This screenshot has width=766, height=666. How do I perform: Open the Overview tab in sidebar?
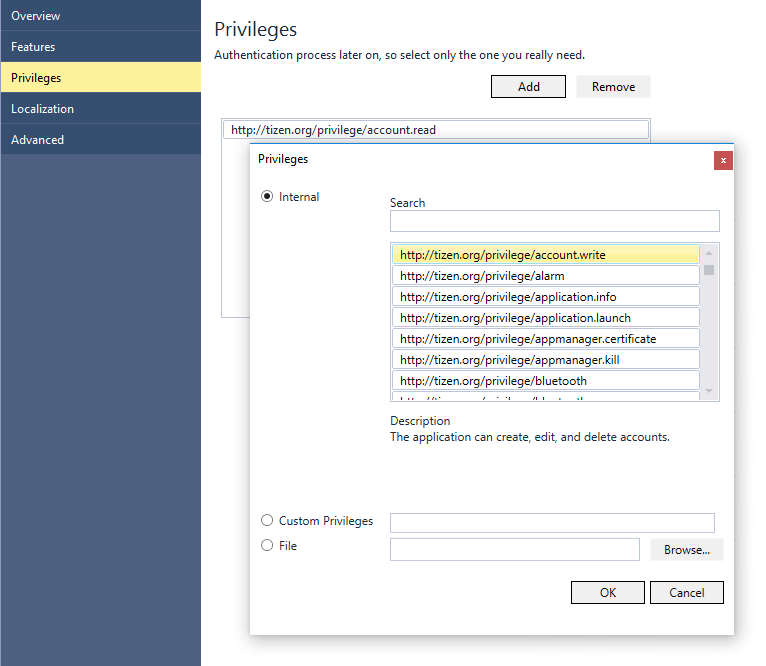[x=100, y=16]
